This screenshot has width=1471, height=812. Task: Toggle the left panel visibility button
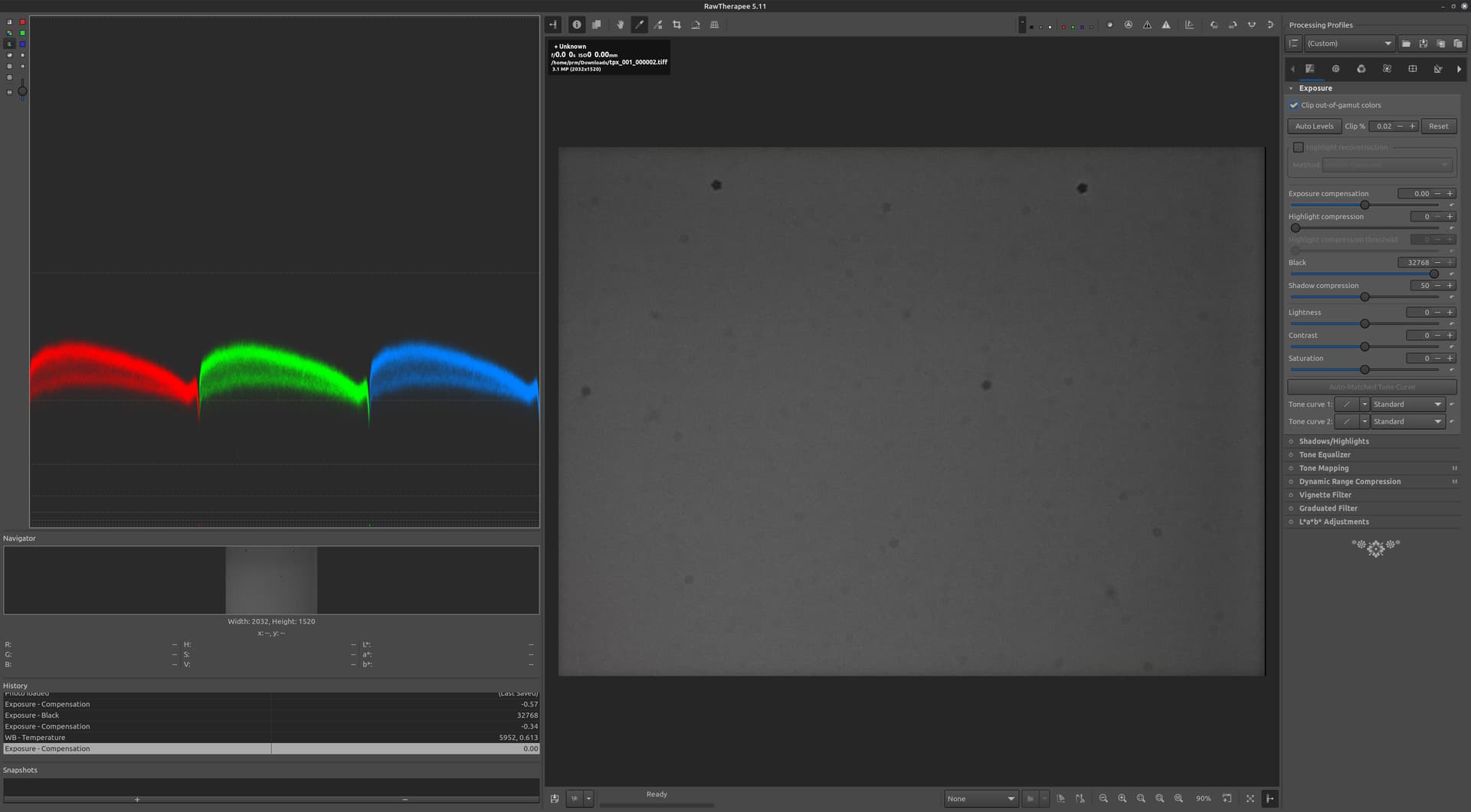point(552,25)
